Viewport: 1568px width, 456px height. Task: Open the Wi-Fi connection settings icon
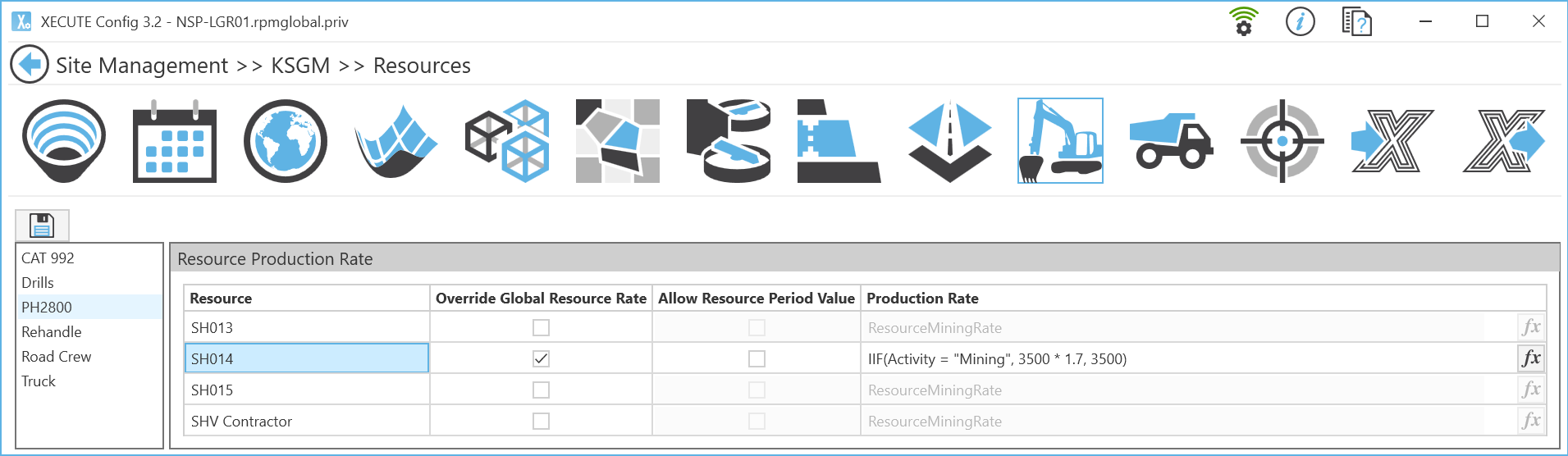pos(1244,21)
